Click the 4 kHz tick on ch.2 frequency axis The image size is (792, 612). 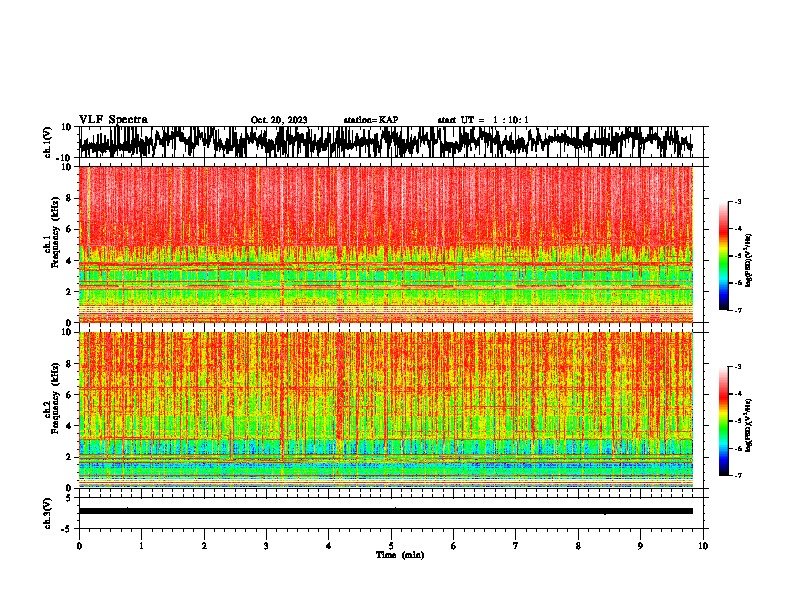(70, 426)
